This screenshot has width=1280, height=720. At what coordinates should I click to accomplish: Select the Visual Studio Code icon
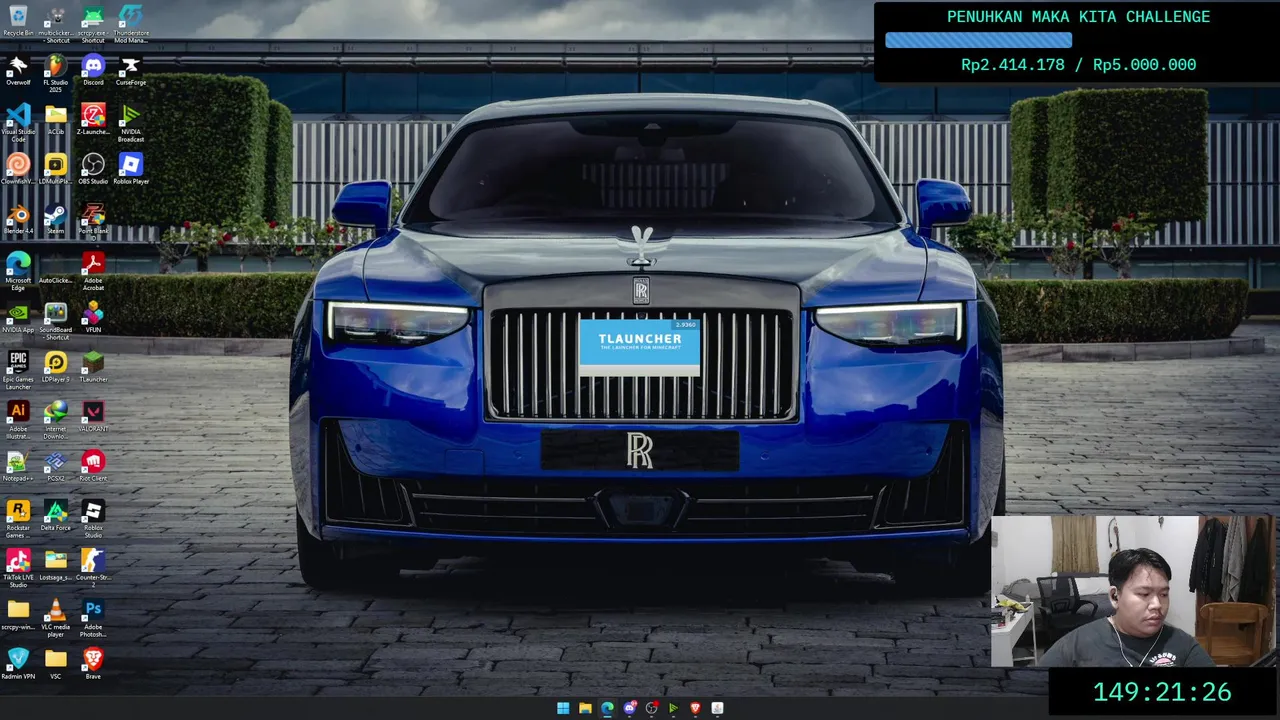coord(18,123)
